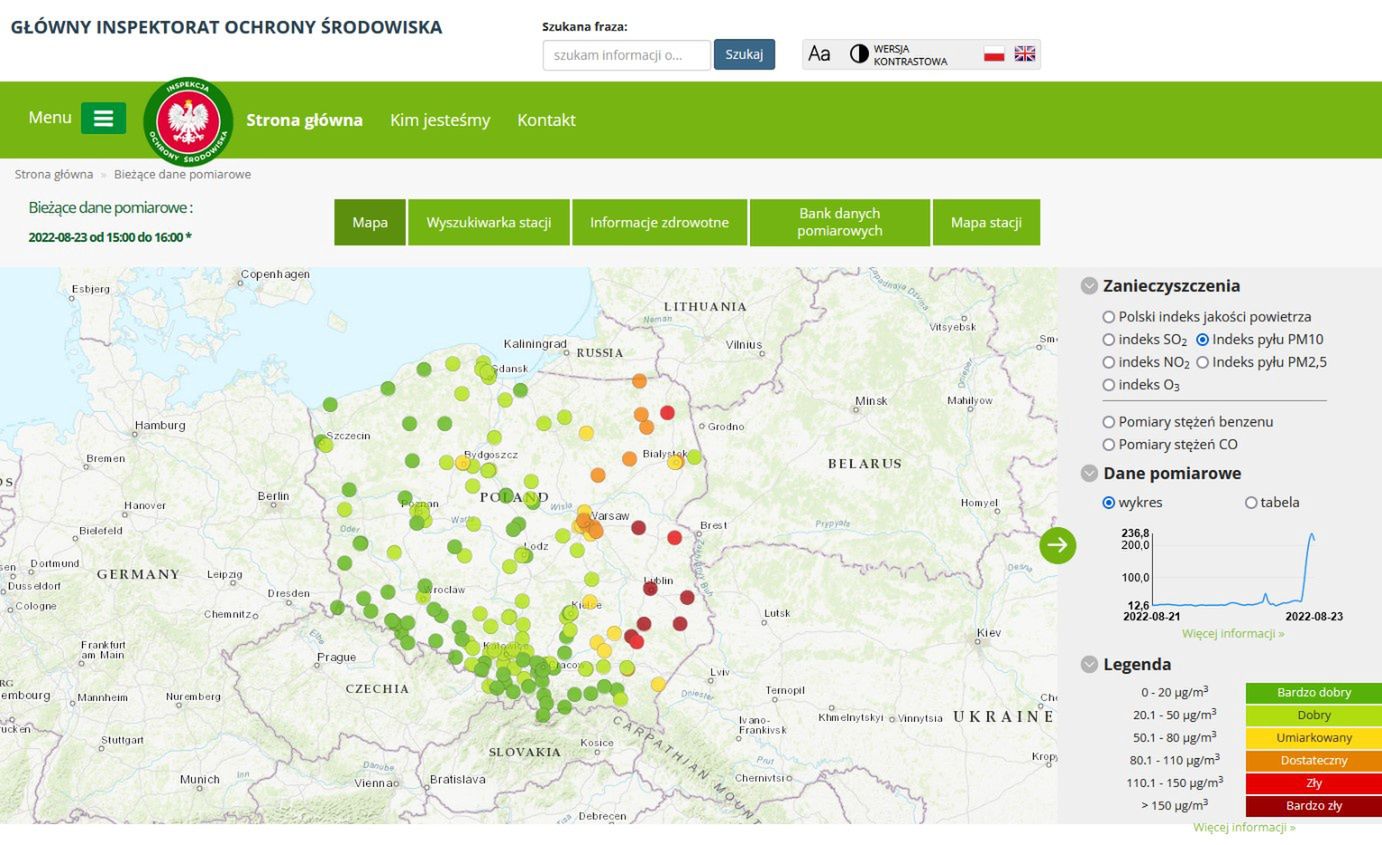1382x845 pixels.
Task: Click the 2022-08-21 chart date label
Action: click(1151, 617)
